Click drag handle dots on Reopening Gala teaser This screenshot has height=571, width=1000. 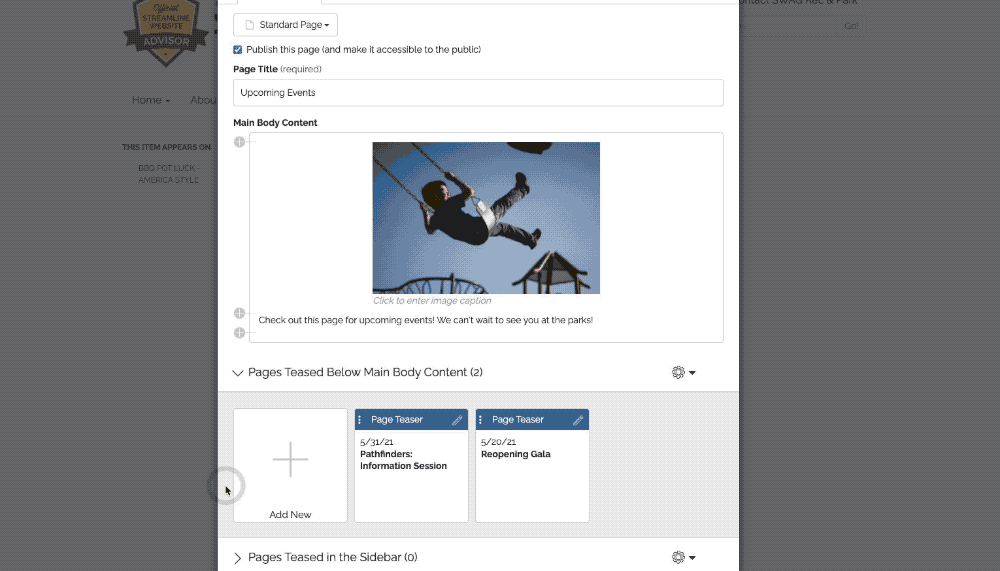(x=480, y=420)
